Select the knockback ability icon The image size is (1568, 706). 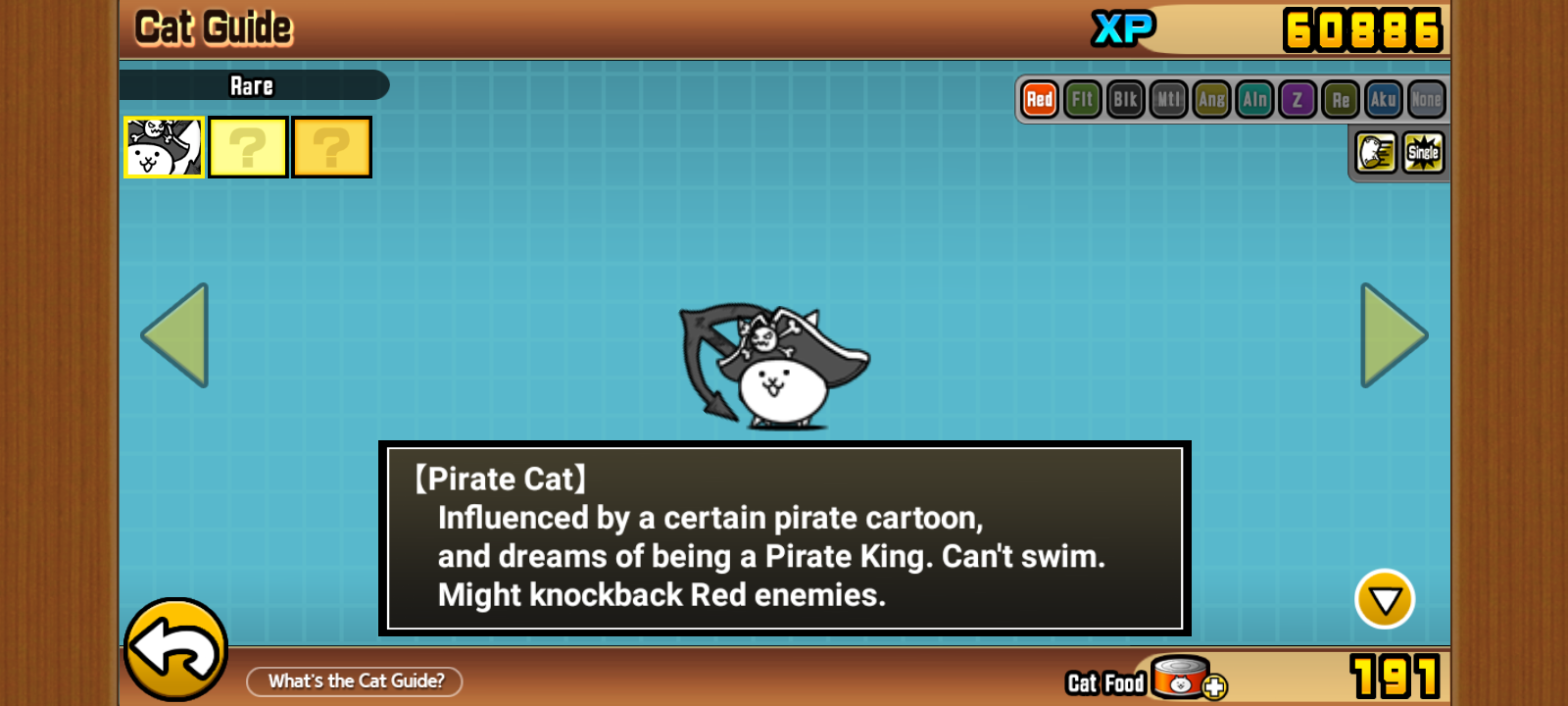(x=1376, y=152)
